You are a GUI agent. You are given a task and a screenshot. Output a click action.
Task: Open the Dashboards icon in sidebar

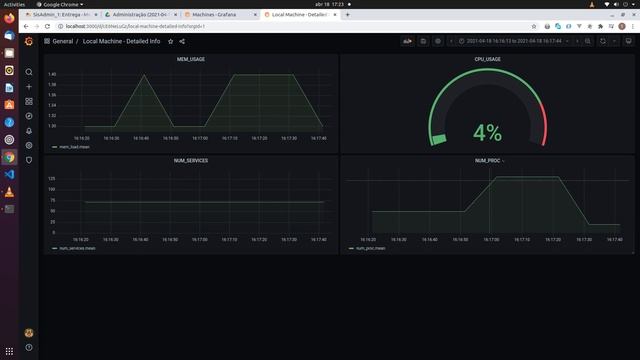pos(29,102)
